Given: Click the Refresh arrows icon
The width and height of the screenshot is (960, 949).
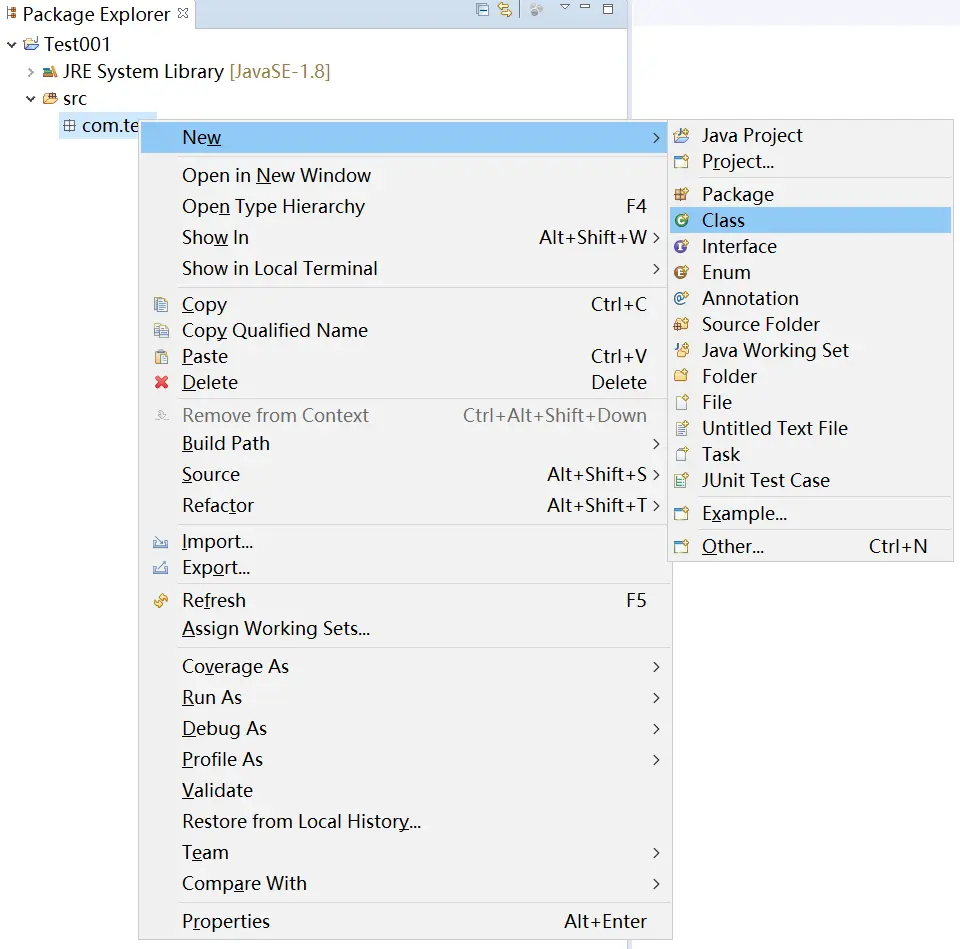Looking at the screenshot, I should click(161, 601).
